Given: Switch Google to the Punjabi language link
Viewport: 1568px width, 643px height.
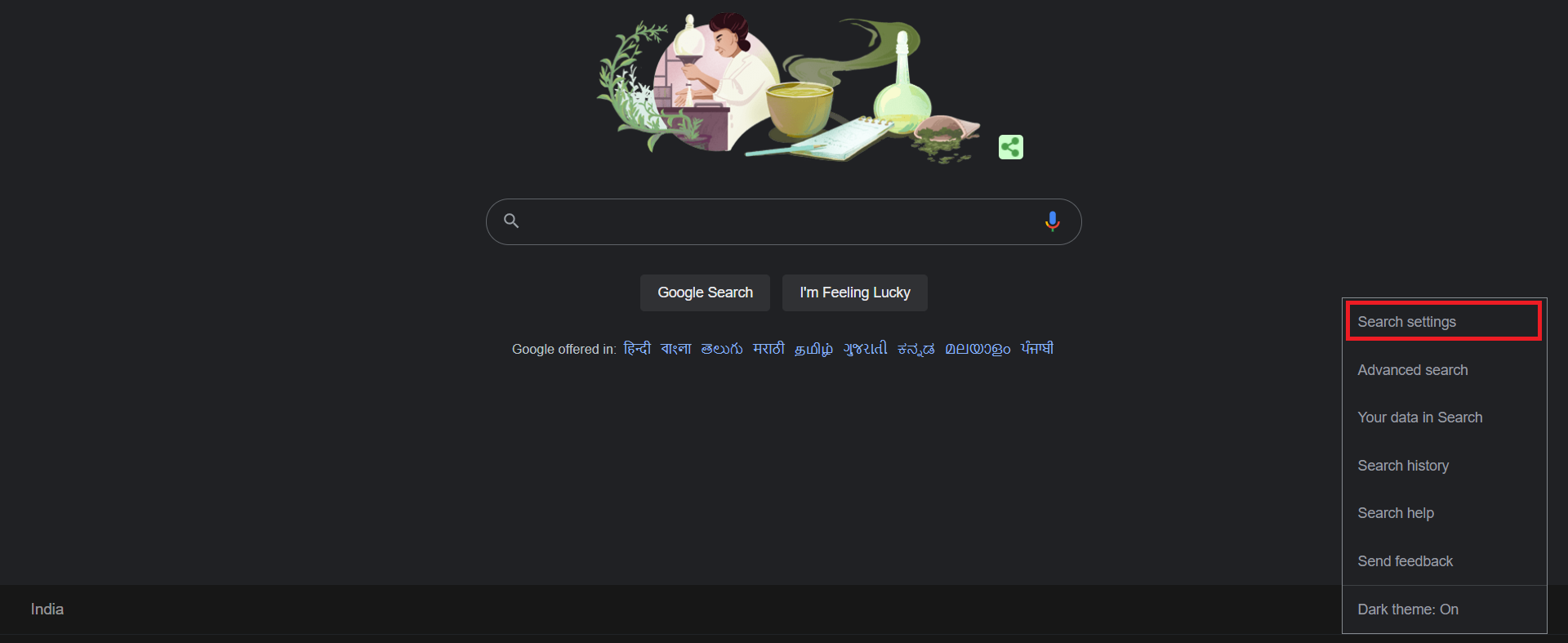Looking at the screenshot, I should click(1037, 349).
